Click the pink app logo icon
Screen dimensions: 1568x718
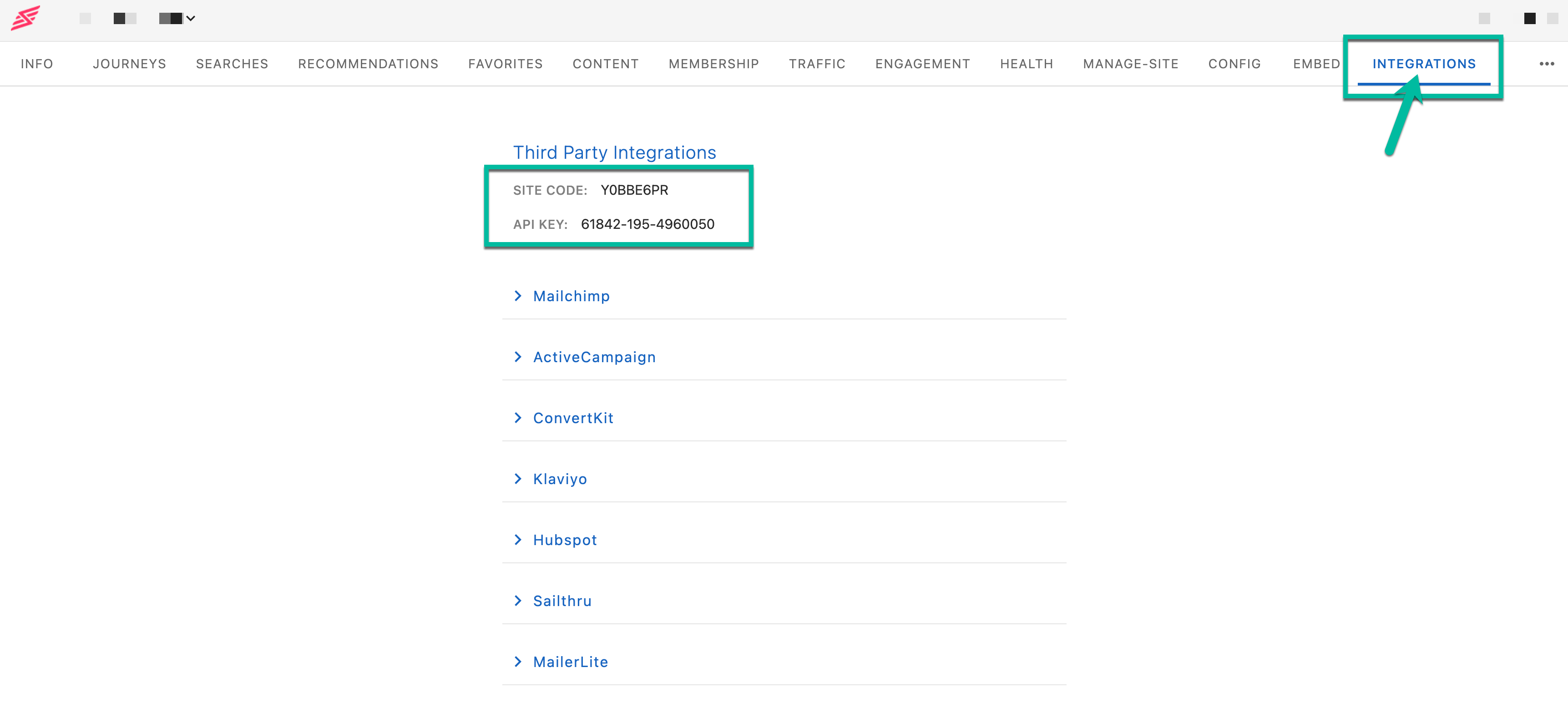pos(25,18)
